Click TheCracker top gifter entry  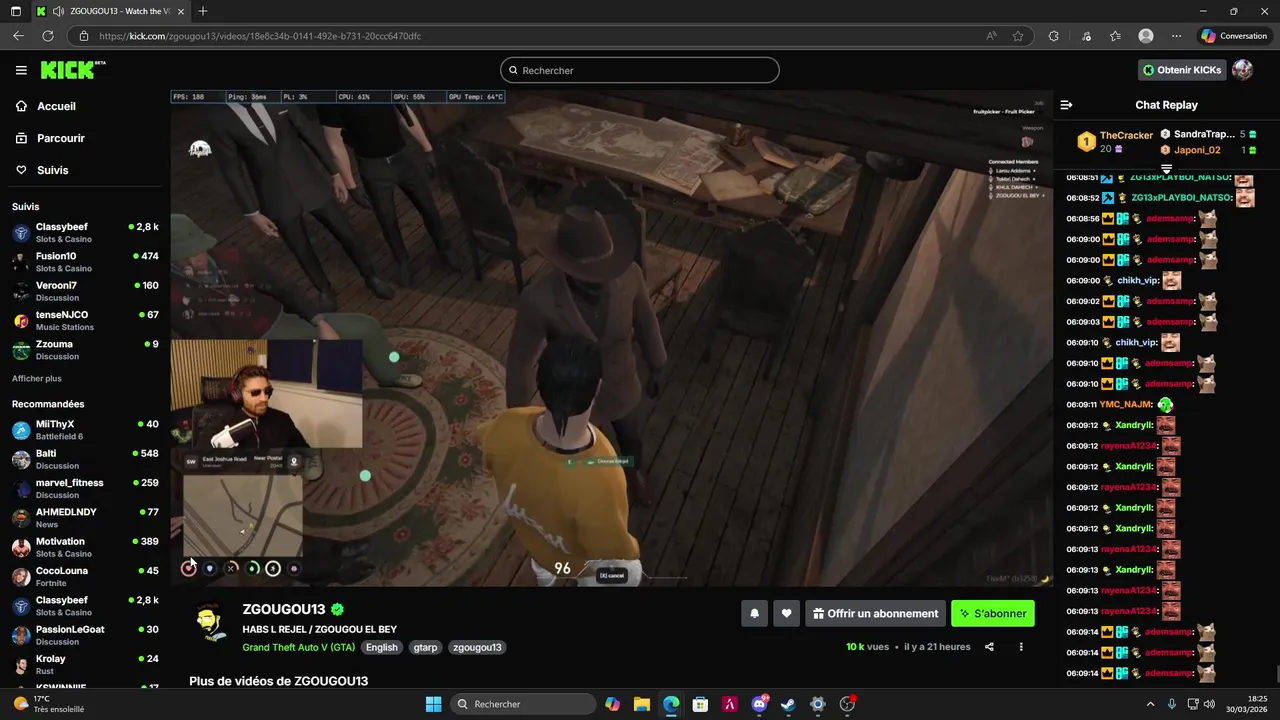(x=1115, y=142)
